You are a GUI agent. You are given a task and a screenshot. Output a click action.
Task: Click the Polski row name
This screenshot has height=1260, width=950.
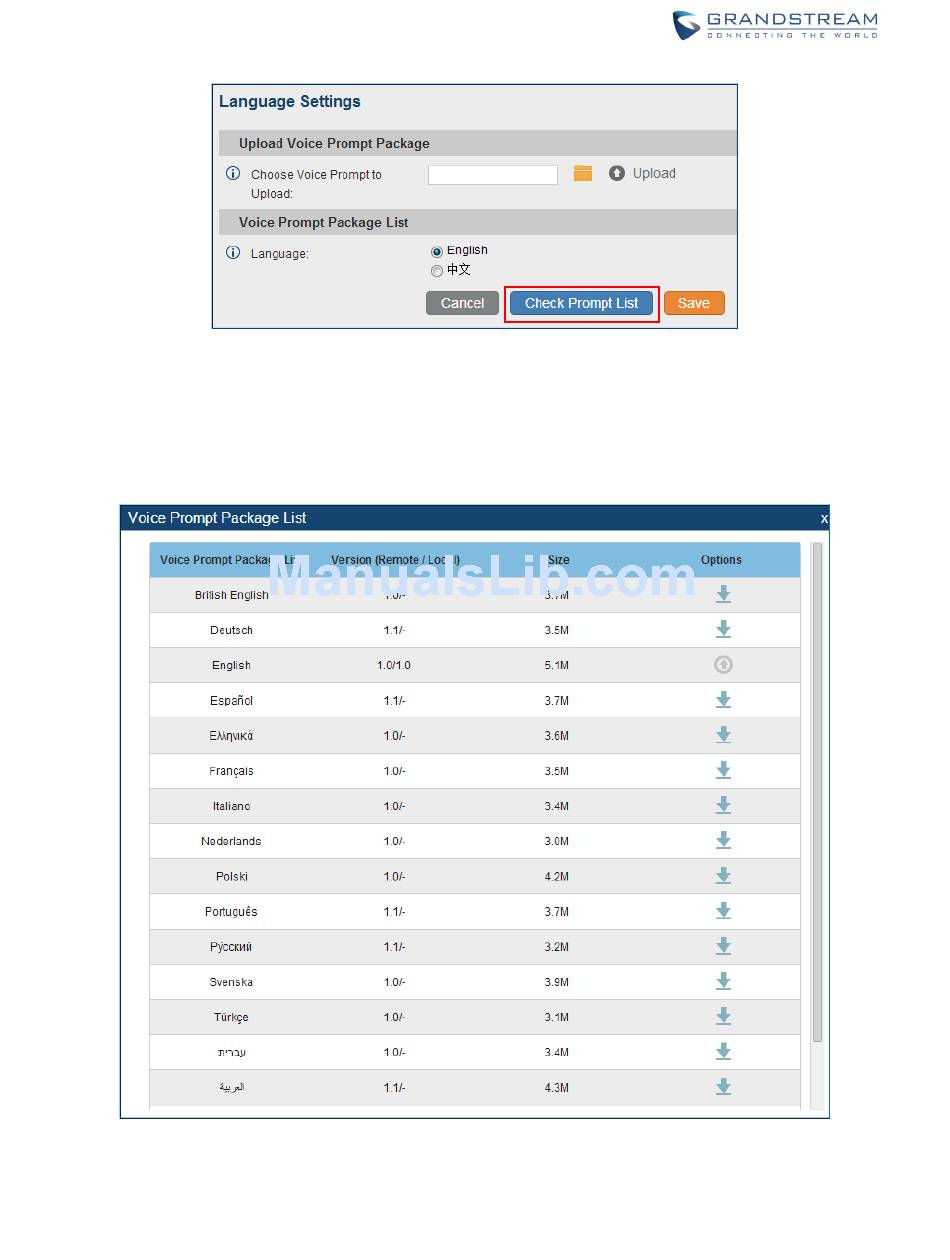[231, 876]
